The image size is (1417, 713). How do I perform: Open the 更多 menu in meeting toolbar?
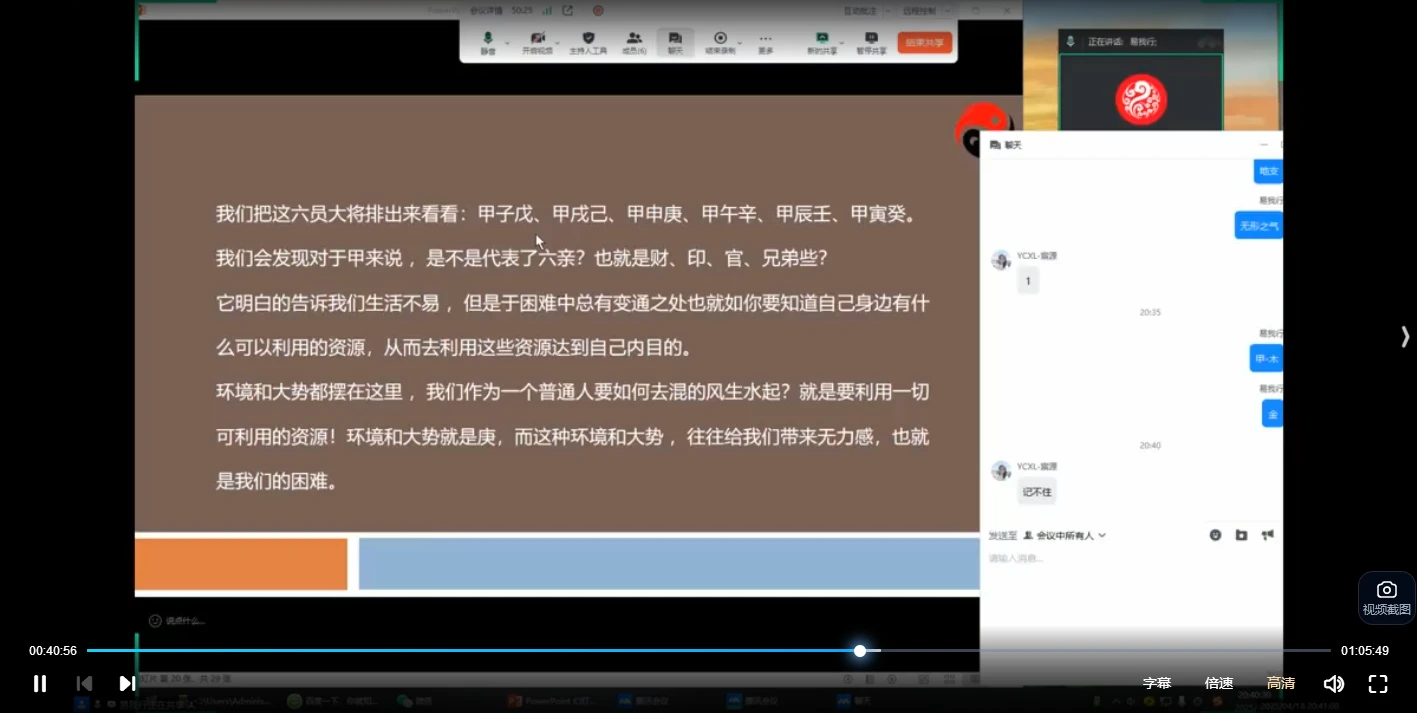coord(765,42)
